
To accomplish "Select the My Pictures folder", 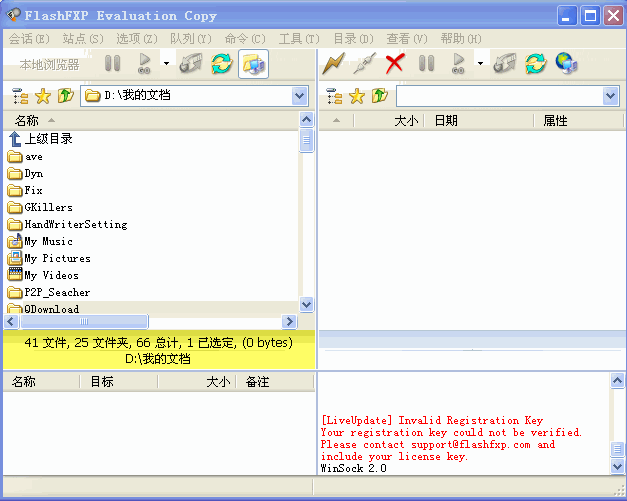I will [x=49, y=258].
